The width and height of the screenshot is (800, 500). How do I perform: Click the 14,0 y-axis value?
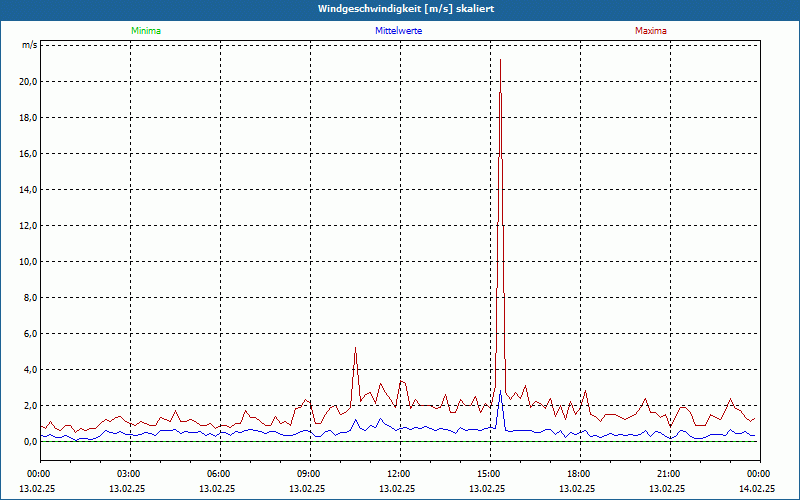(x=29, y=190)
